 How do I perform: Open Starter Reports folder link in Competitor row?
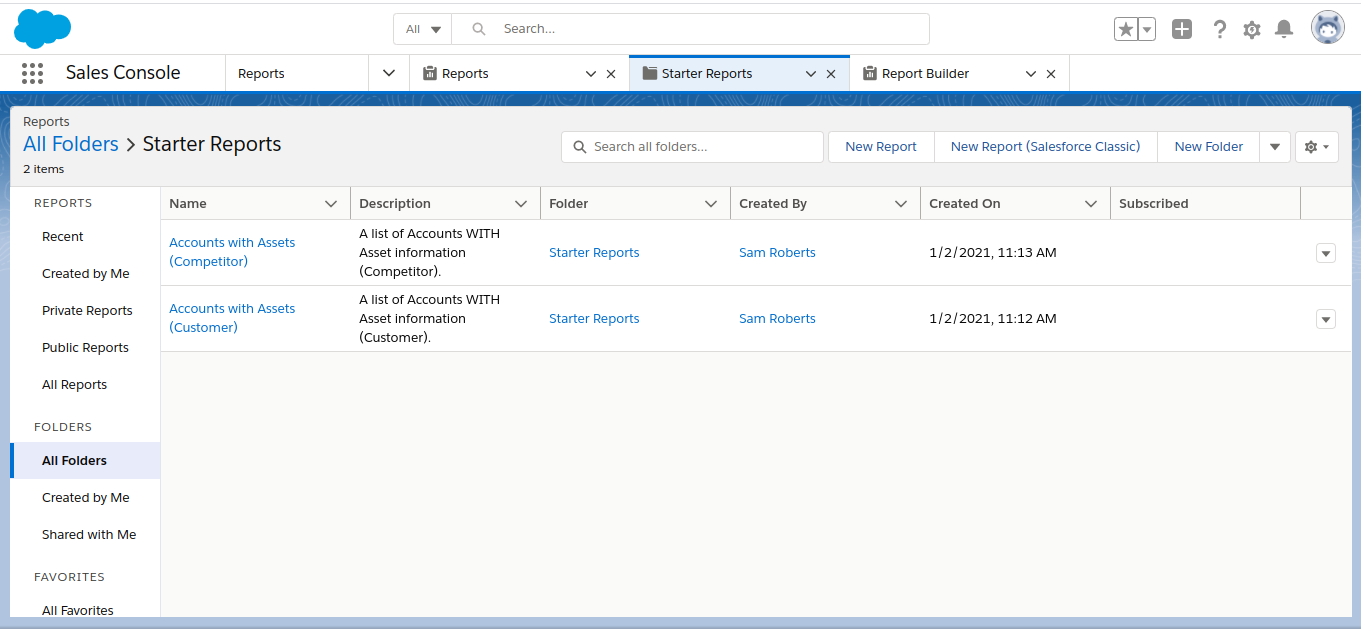[x=594, y=252]
